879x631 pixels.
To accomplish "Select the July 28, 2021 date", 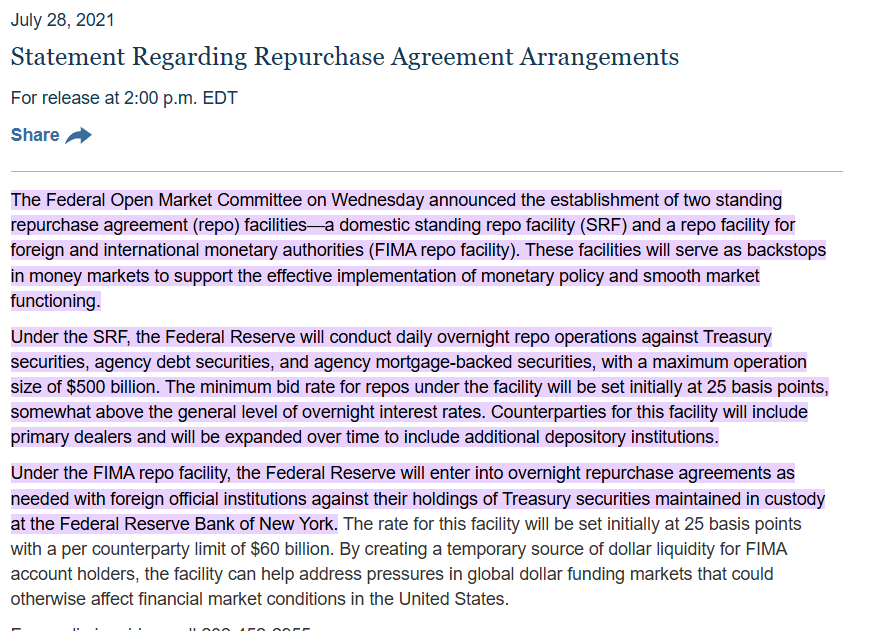I will pyautogui.click(x=62, y=20).
